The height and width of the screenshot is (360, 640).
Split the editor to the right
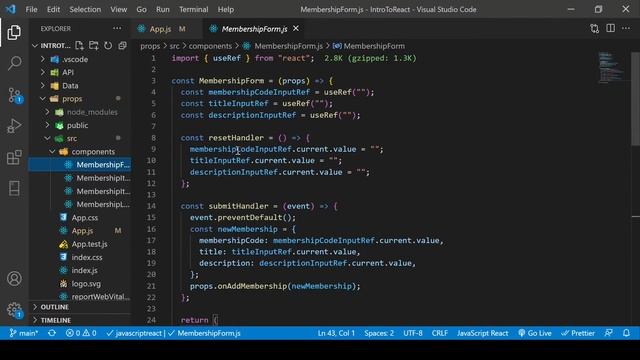[x=610, y=28]
